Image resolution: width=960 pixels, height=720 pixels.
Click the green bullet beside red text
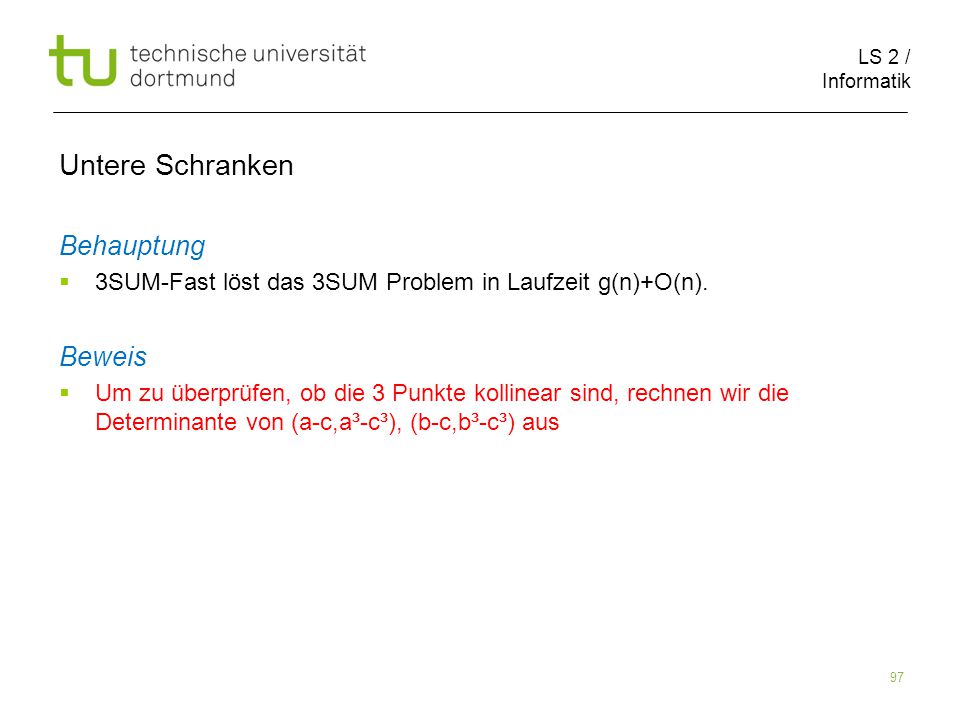(x=65, y=393)
